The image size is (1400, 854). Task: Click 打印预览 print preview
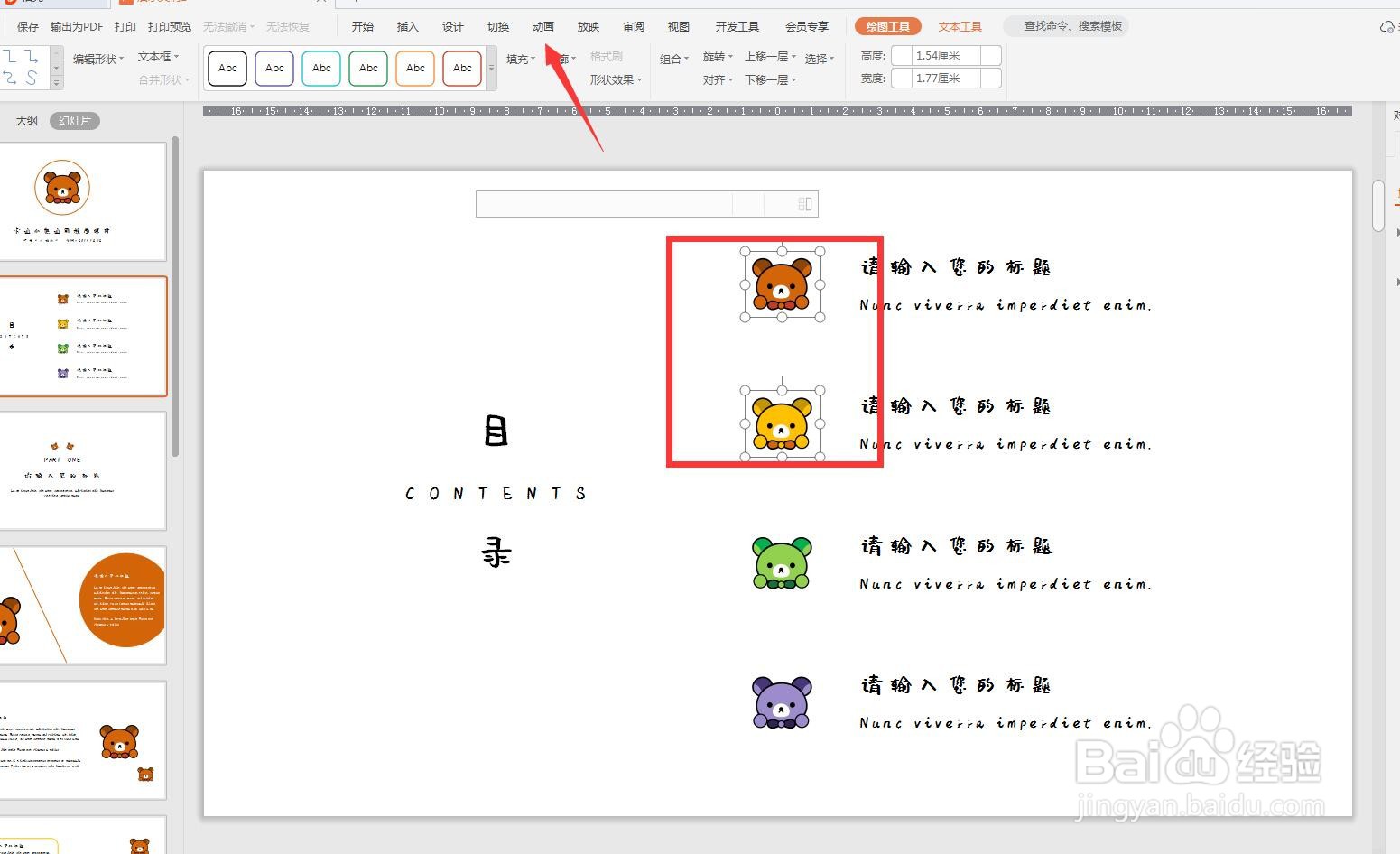170,26
